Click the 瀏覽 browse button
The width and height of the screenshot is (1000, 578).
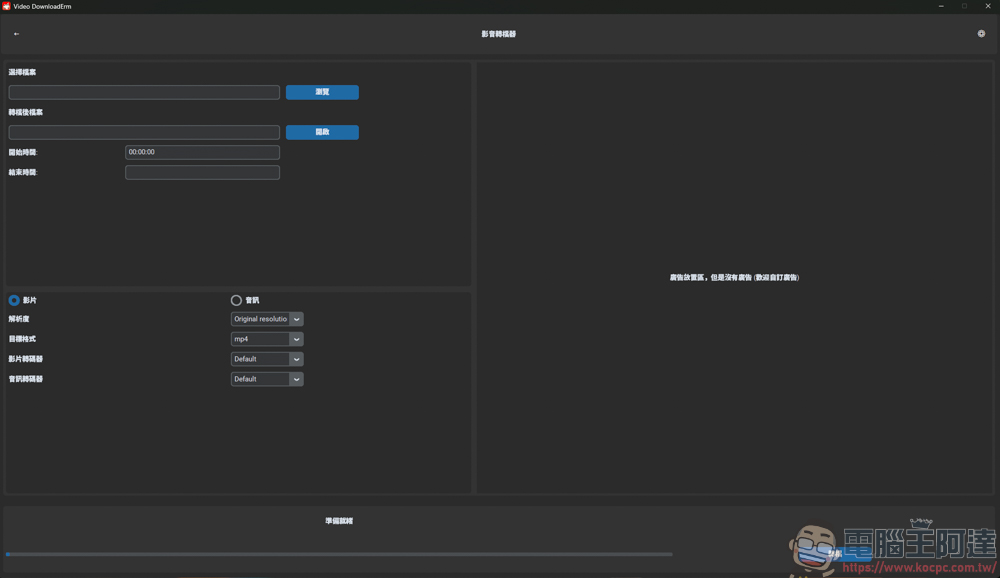(x=322, y=92)
